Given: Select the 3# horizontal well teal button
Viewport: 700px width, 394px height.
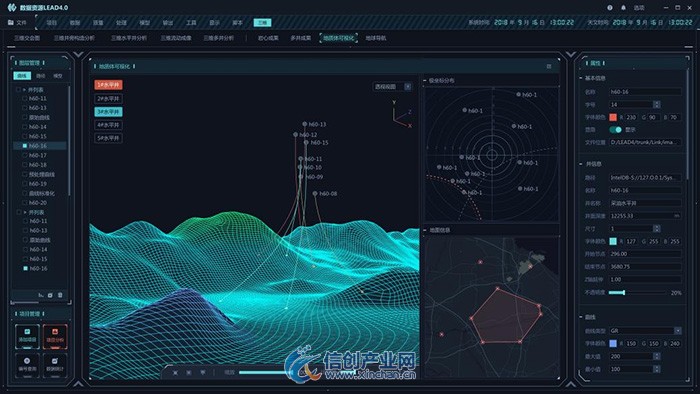Looking at the screenshot, I should tap(108, 112).
